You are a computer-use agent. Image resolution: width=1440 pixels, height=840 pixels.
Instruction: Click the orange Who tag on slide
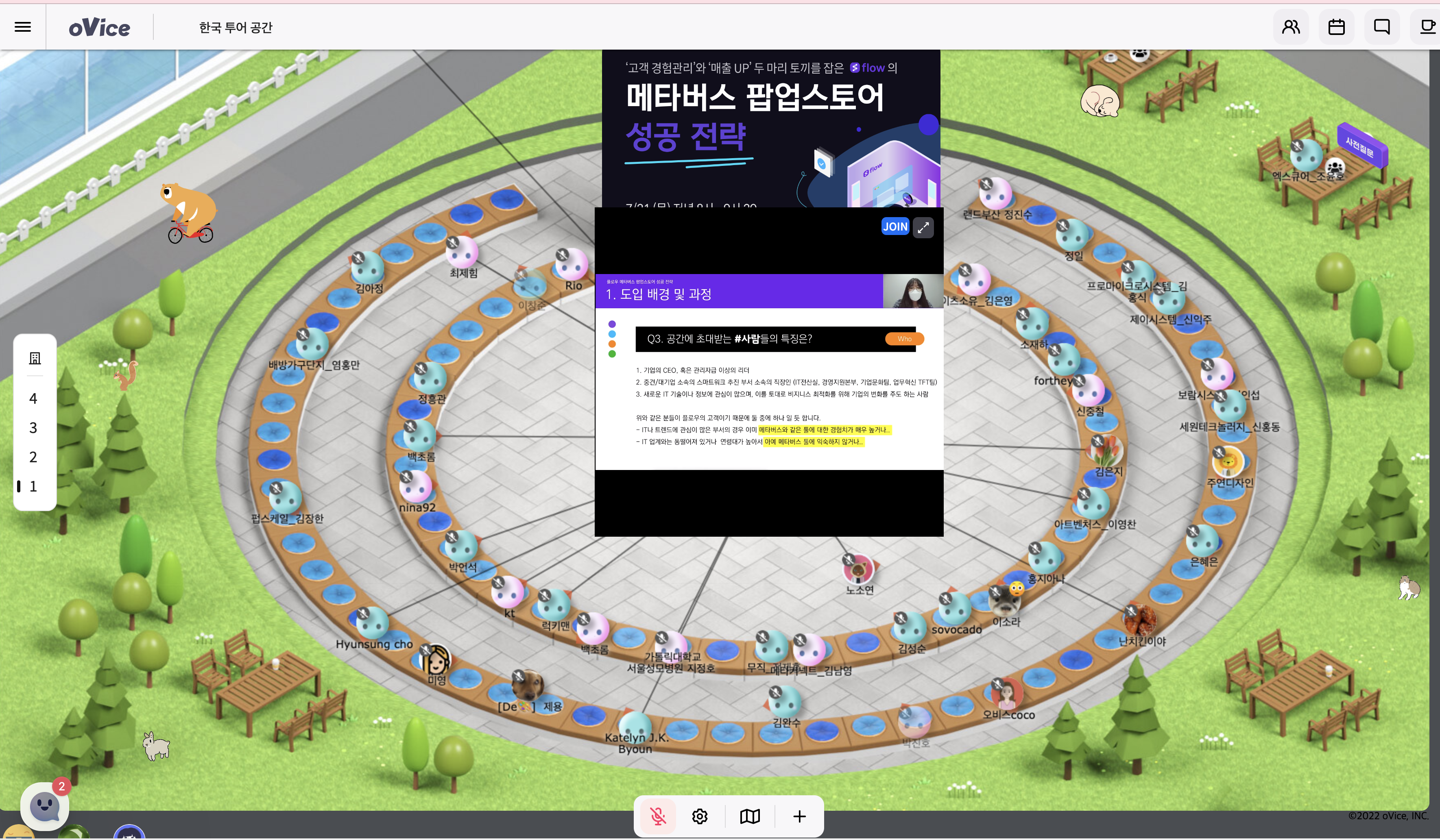[x=904, y=339]
